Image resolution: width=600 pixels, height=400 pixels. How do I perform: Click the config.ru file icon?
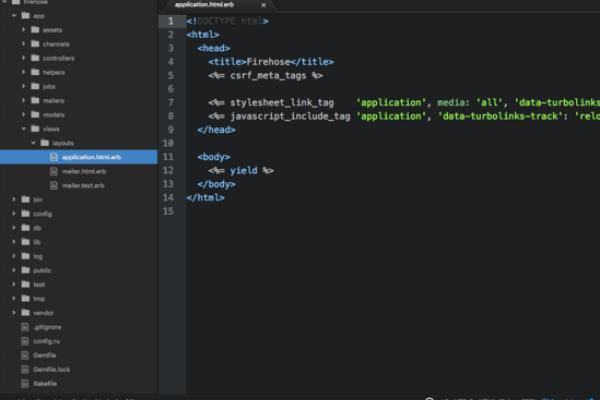point(25,340)
